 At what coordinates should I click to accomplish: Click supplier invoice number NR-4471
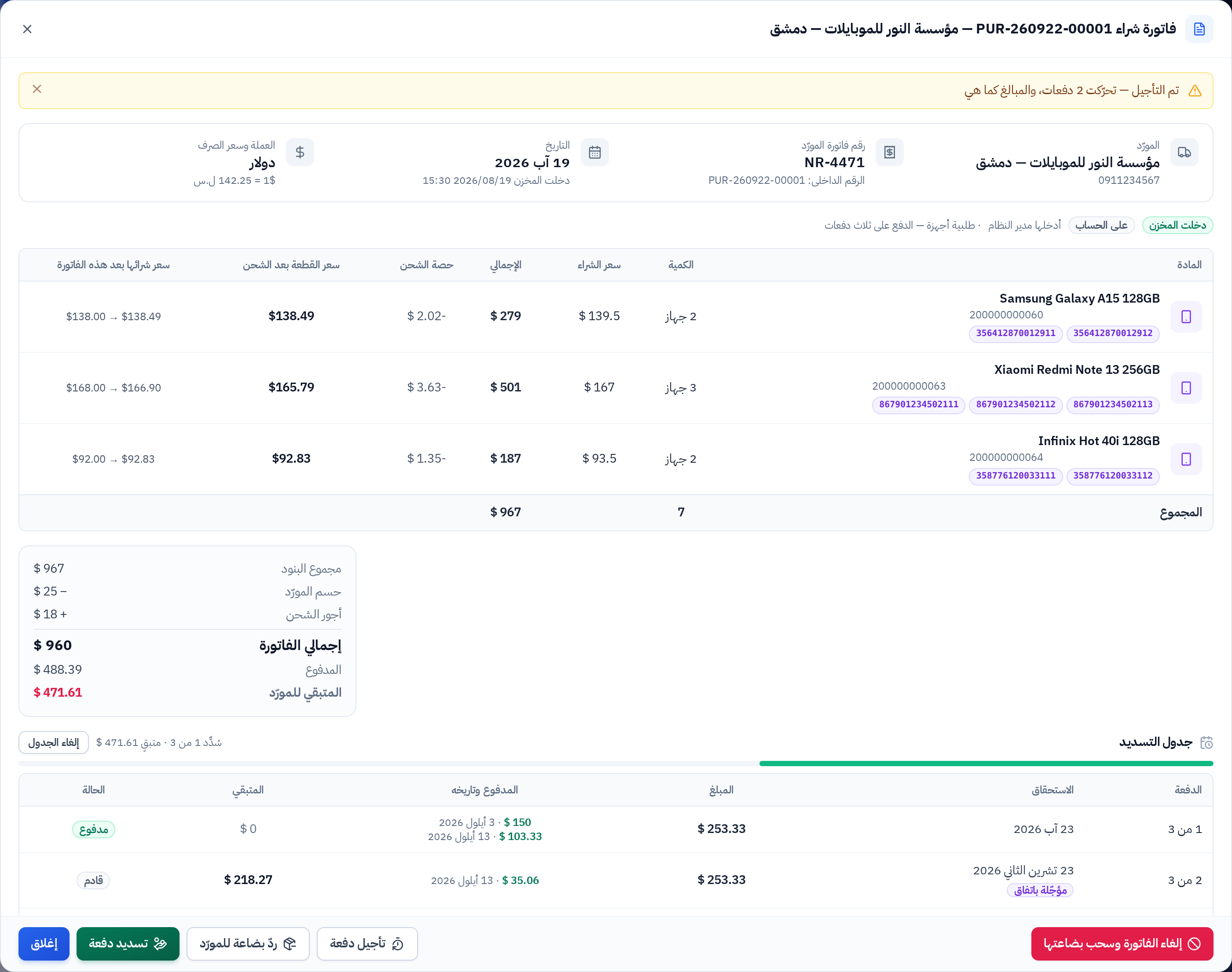[834, 163]
